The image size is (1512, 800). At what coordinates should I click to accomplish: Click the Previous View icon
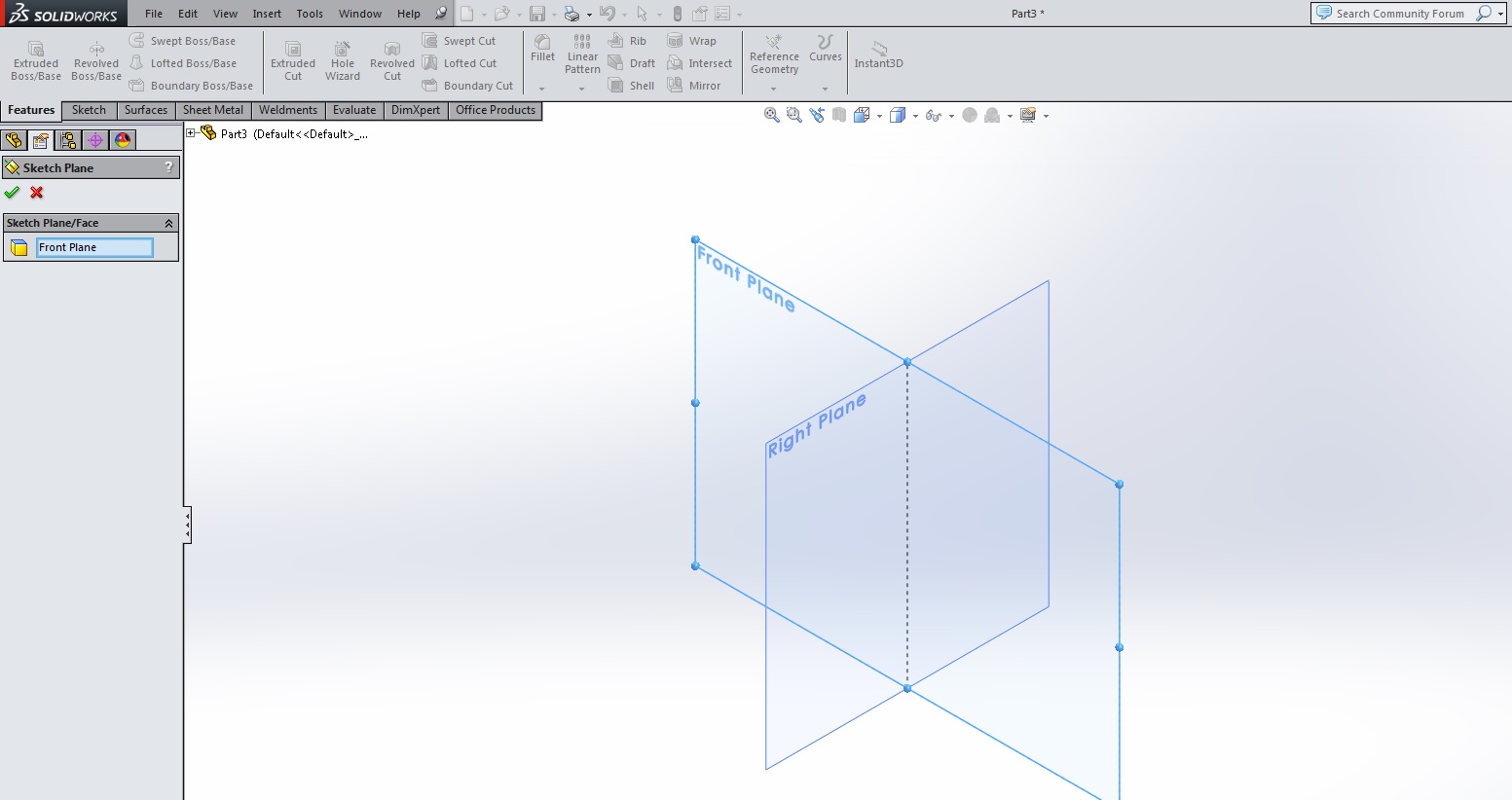[x=816, y=115]
